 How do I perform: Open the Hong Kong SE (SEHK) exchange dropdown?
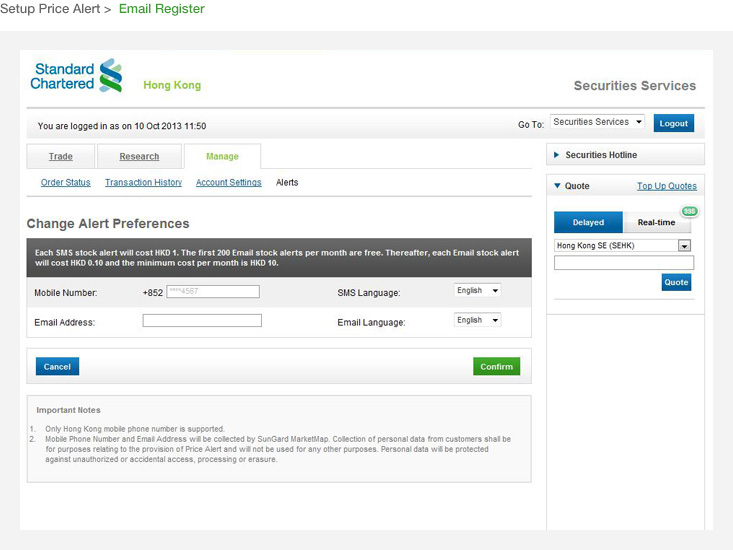(x=622, y=245)
